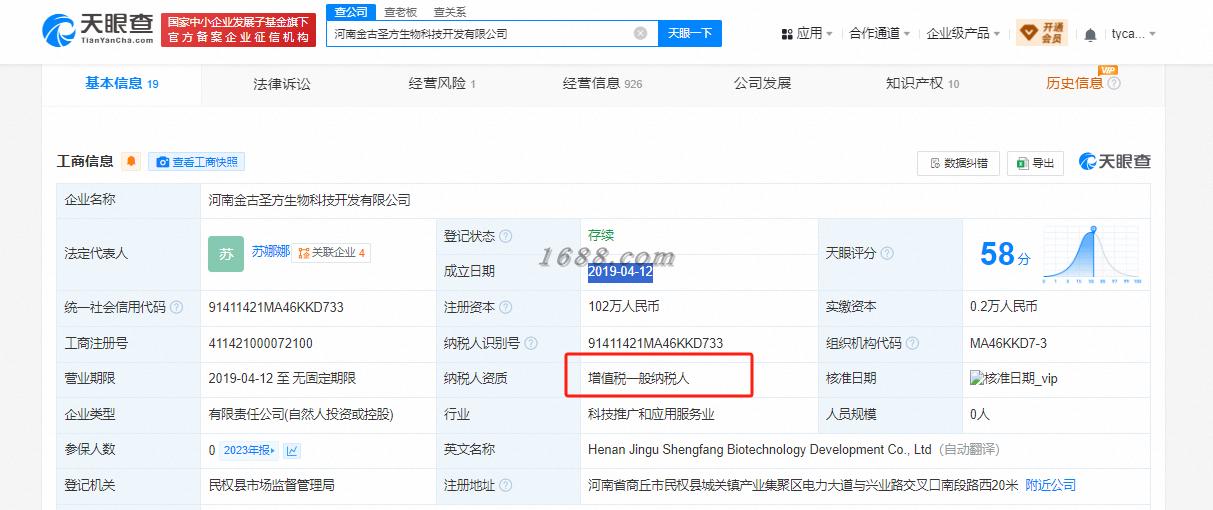Open the notification bell in the header
Viewport: 1213px width, 510px height.
(x=1090, y=34)
